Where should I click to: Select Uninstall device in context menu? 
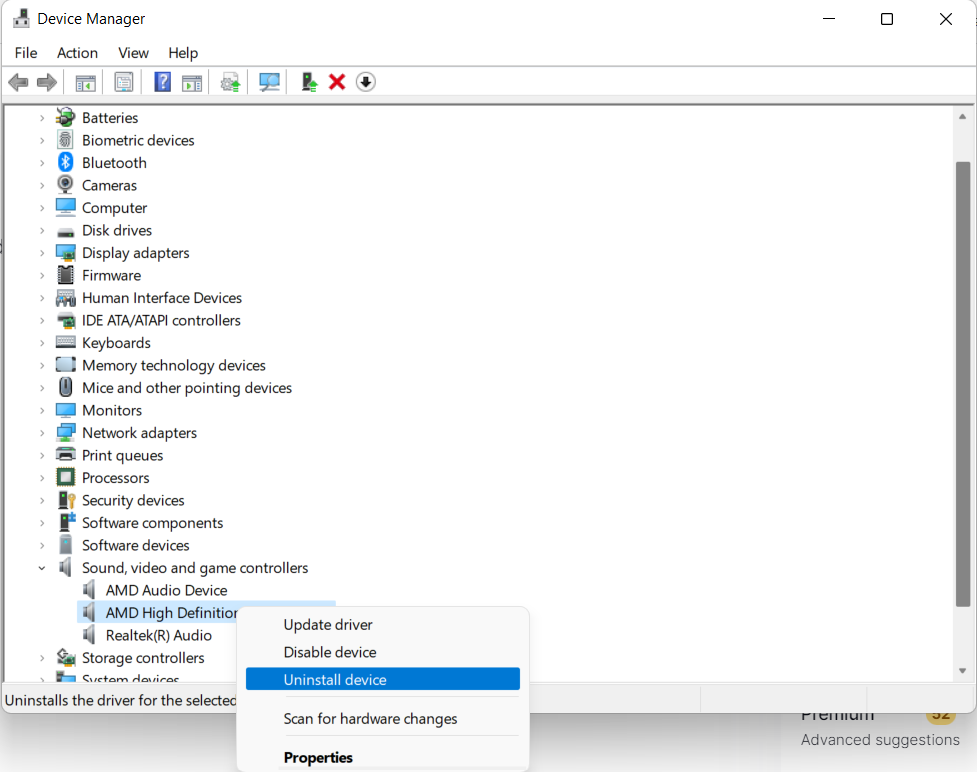383,679
